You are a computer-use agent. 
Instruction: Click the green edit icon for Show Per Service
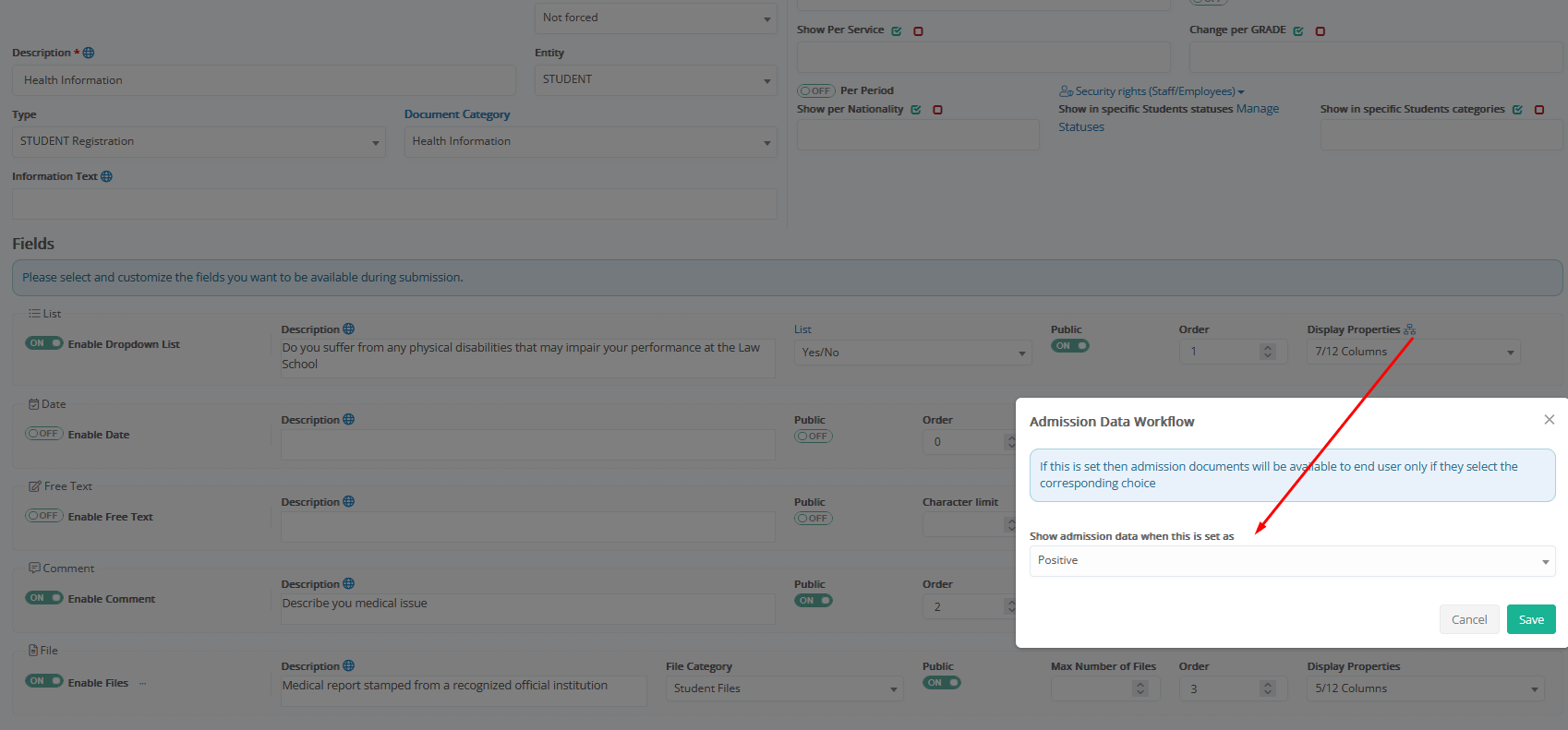coord(897,31)
